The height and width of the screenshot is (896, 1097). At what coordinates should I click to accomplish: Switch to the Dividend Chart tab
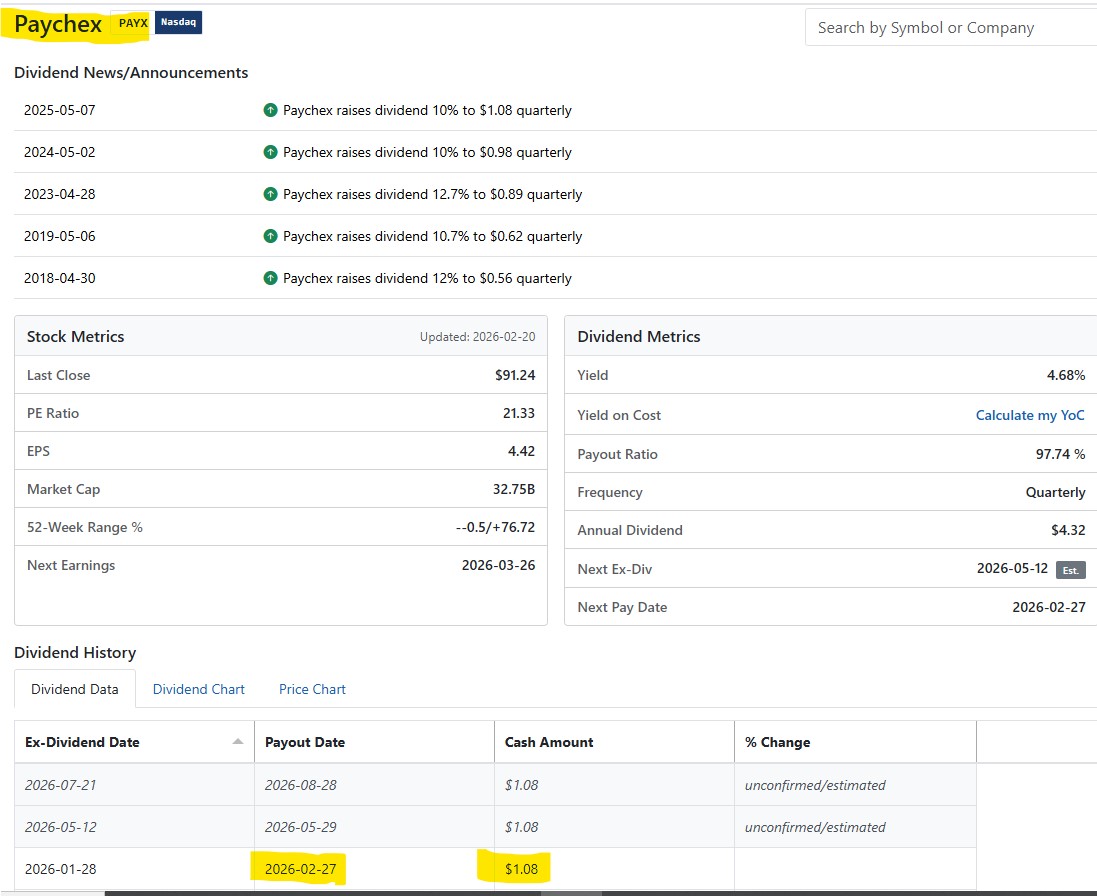(198, 689)
